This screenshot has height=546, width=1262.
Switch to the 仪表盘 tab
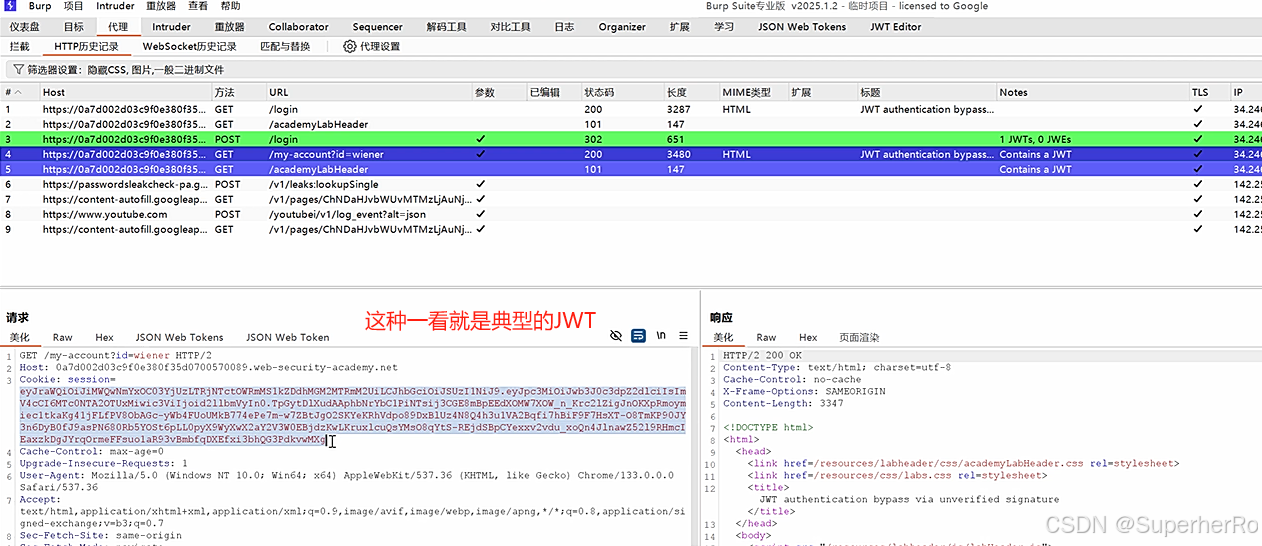25,27
